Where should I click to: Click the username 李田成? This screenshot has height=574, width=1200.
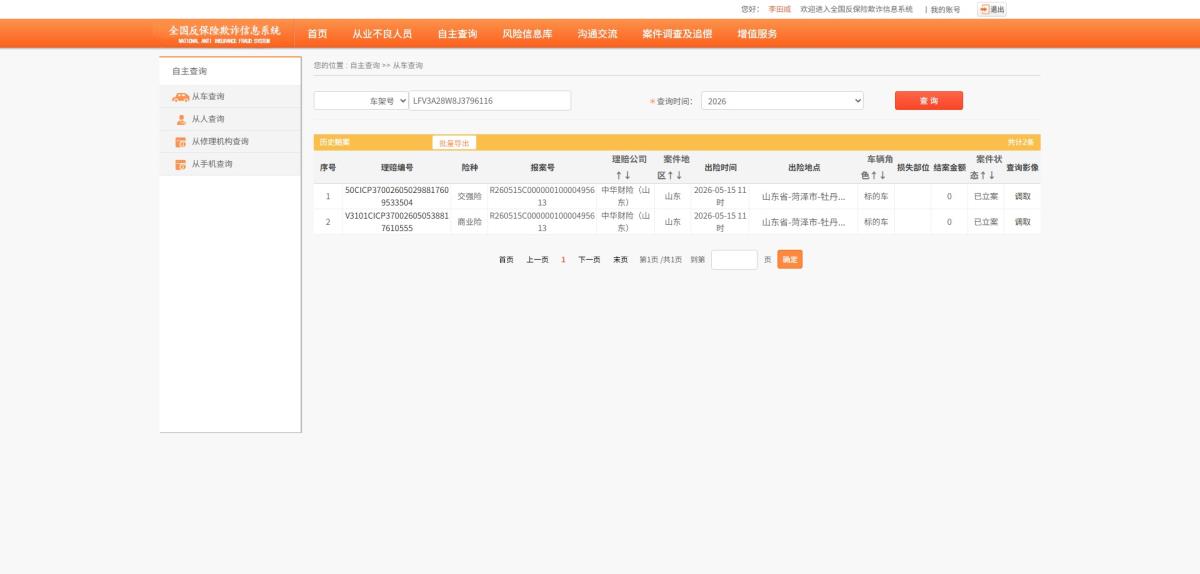coord(779,9)
